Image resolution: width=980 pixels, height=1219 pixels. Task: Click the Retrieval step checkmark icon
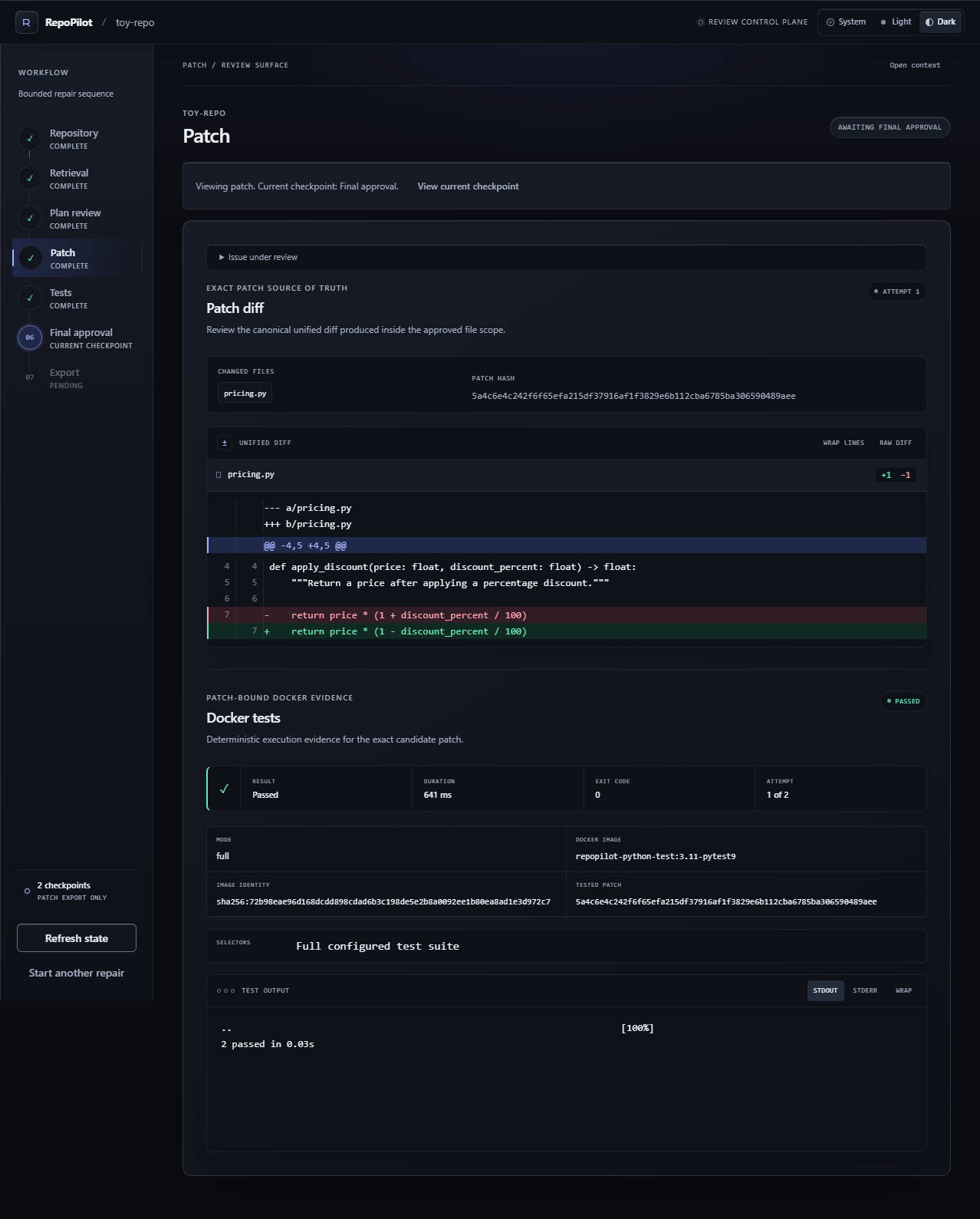point(30,178)
